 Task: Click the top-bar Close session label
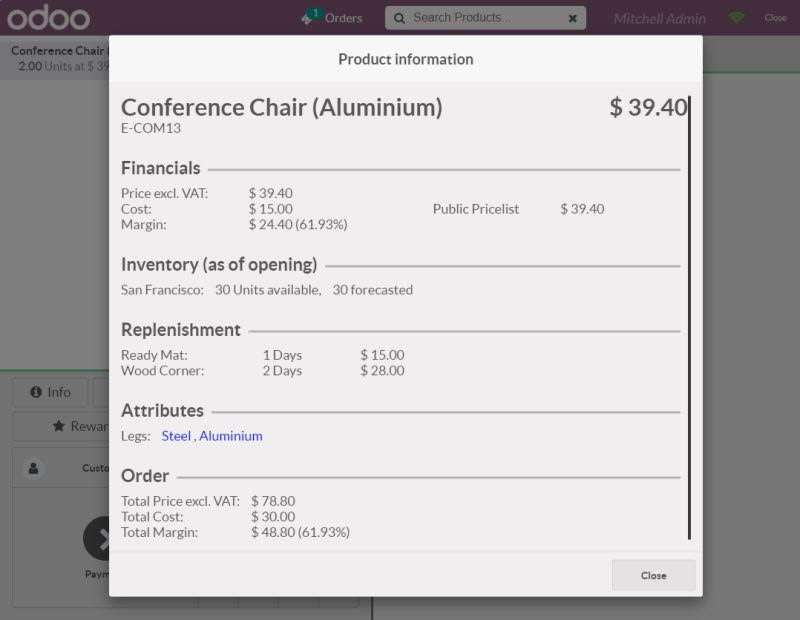775,18
